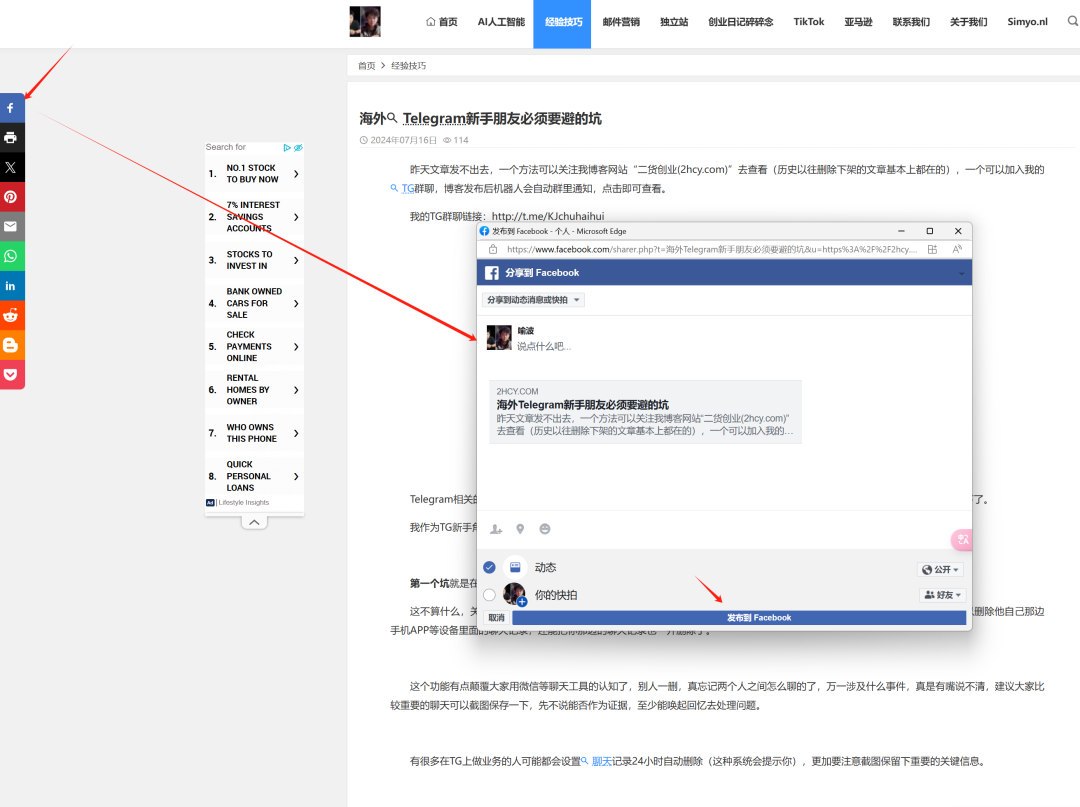The width and height of the screenshot is (1080, 807).
Task: Open the site search magnifier icon
Action: (1072, 21)
